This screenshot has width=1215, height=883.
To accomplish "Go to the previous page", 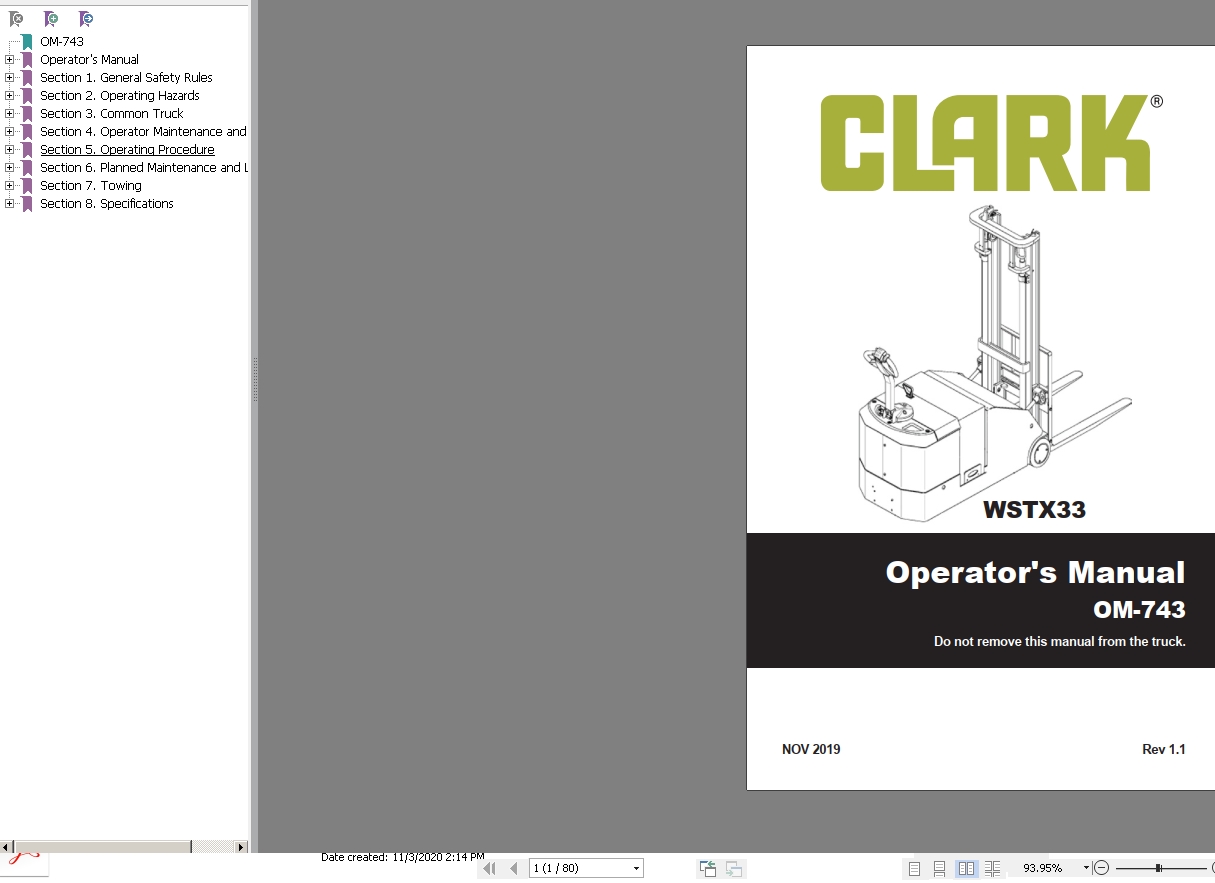I will [514, 868].
